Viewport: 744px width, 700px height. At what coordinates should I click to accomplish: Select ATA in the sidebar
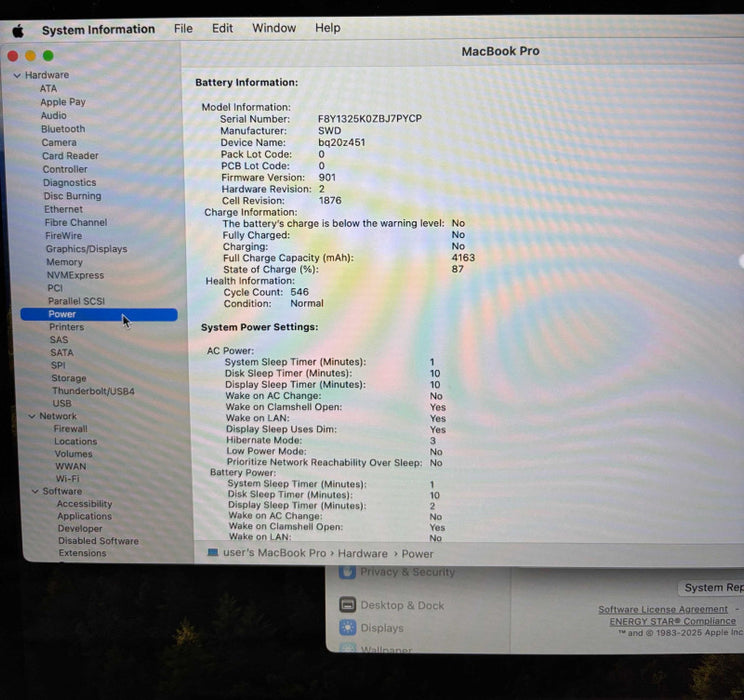[x=48, y=89]
